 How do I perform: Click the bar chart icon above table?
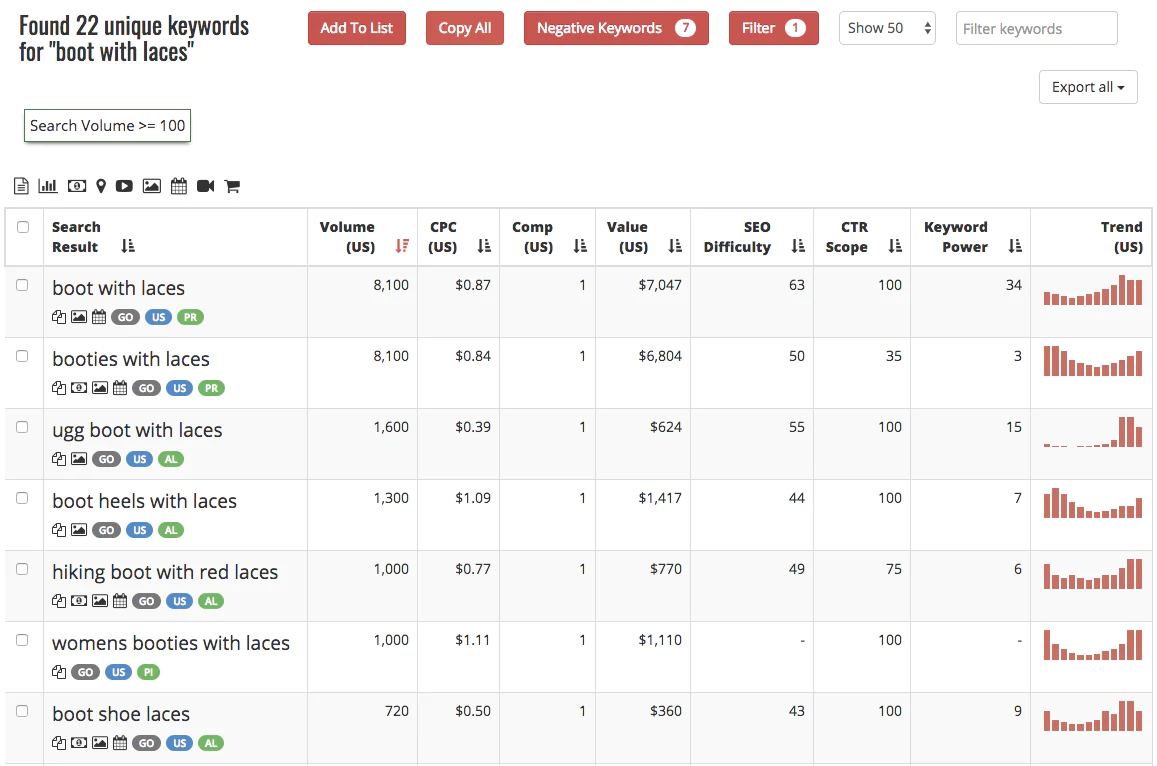point(48,186)
